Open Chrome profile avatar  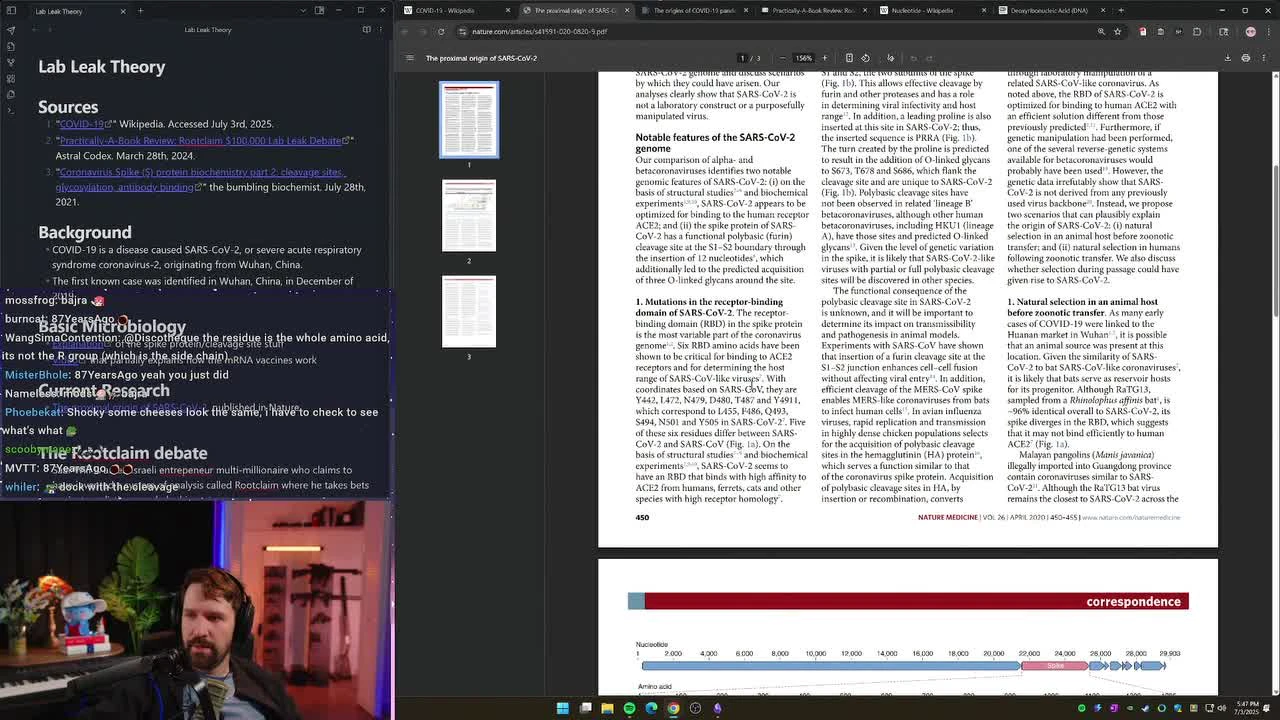pyautogui.click(x=1250, y=31)
